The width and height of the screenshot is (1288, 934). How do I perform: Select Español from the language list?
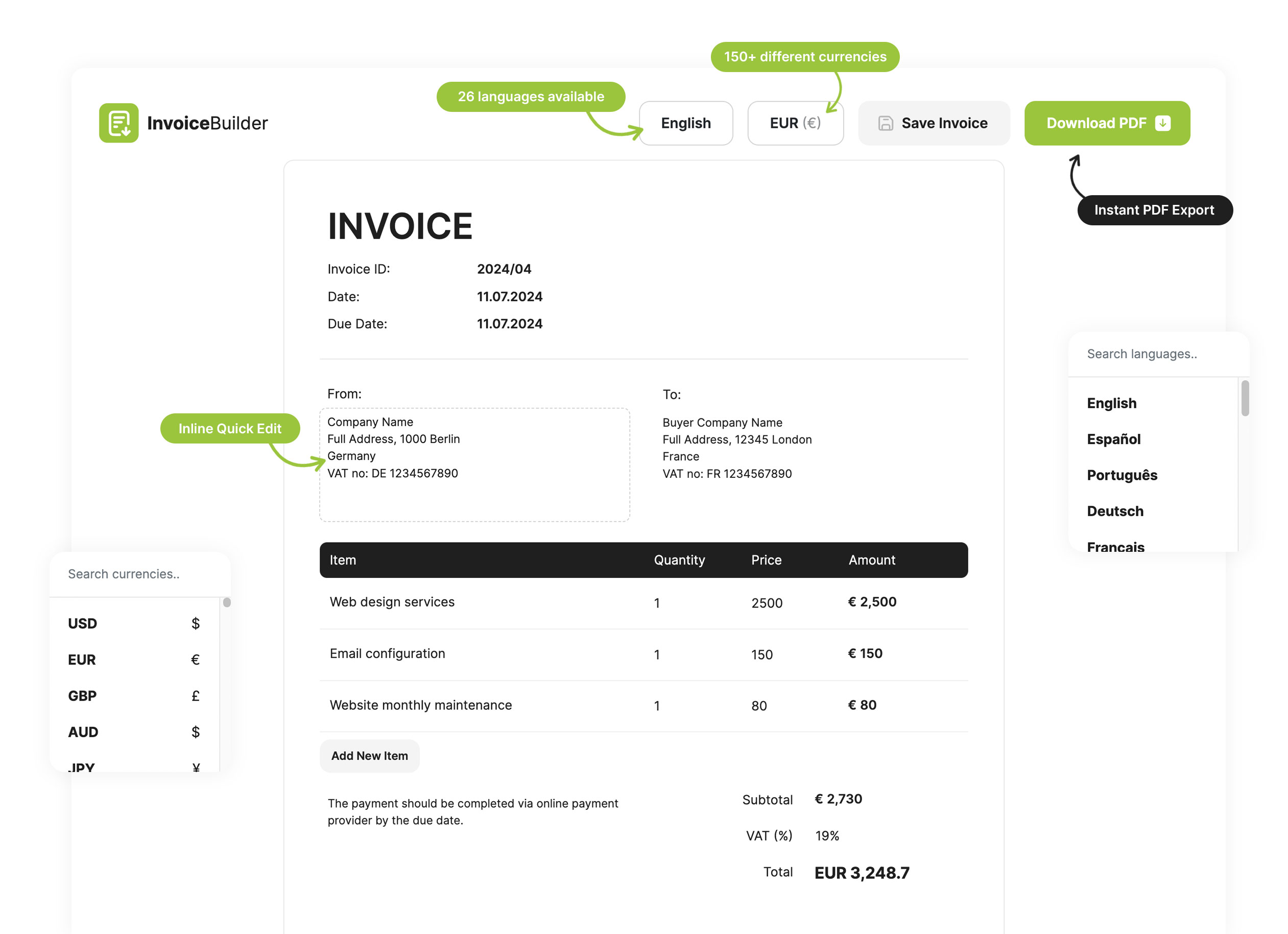click(1113, 438)
